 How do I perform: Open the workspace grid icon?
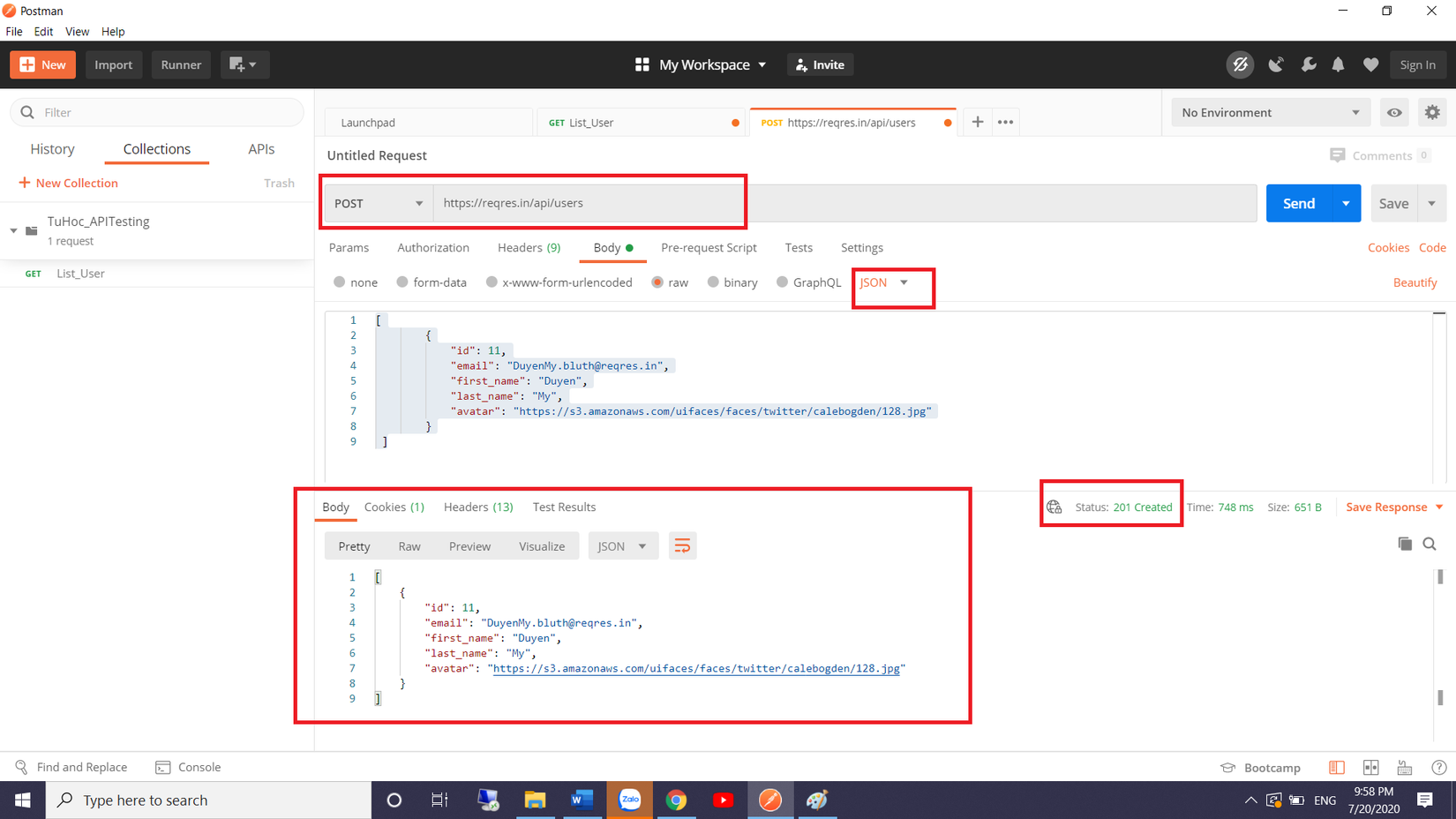[x=642, y=64]
